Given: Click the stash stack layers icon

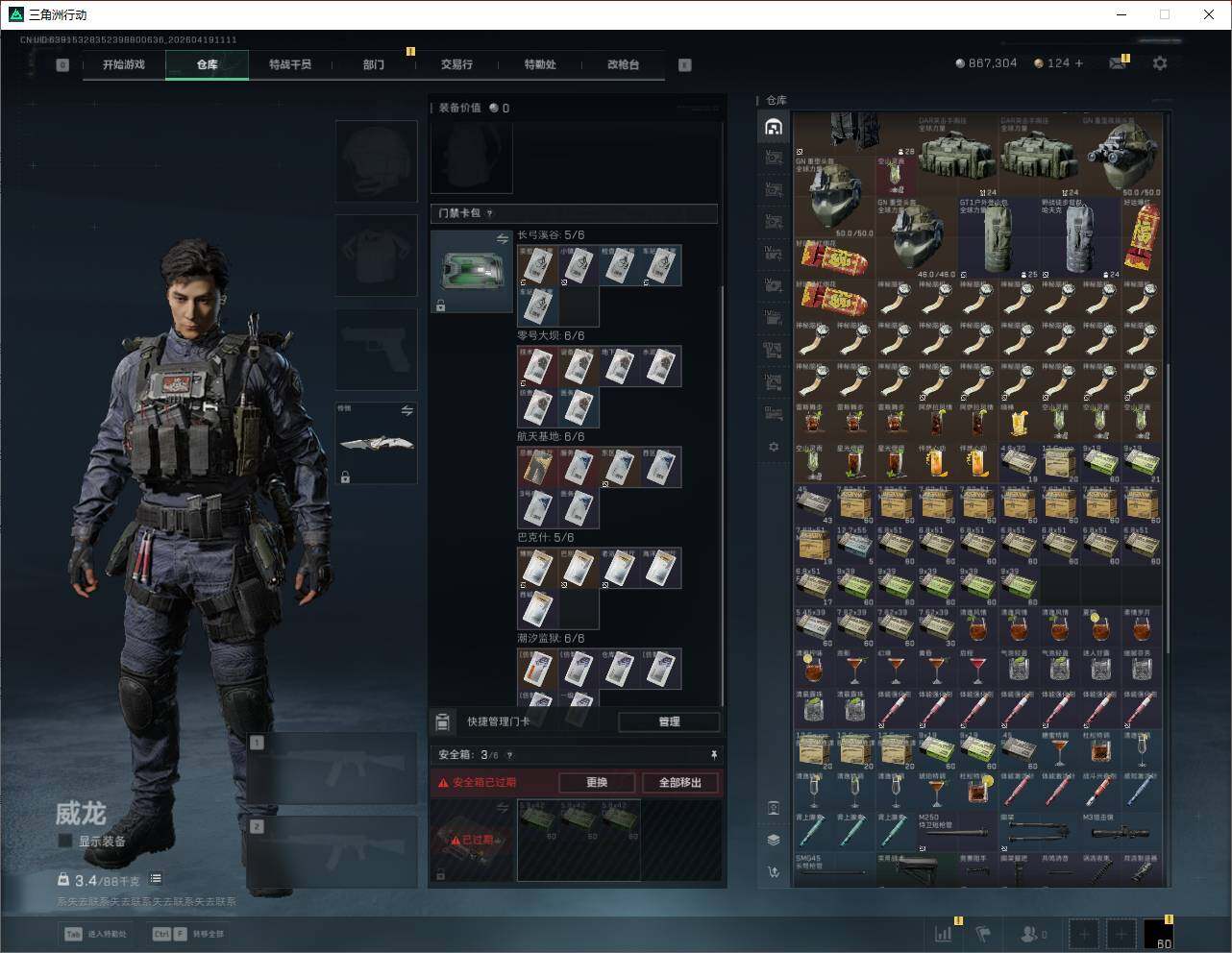Looking at the screenshot, I should point(774,840).
